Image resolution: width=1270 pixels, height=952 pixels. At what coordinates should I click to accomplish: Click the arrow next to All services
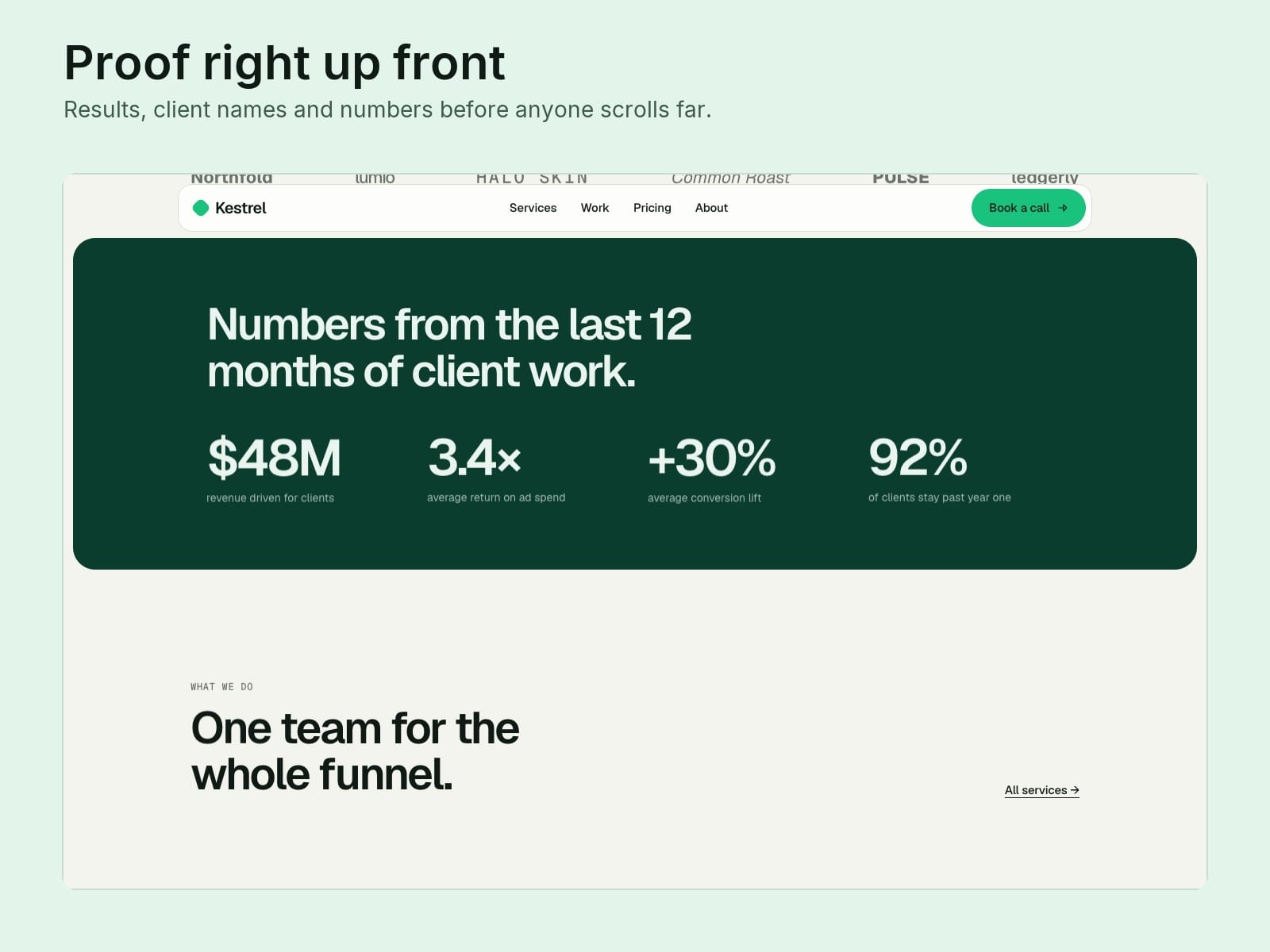(x=1075, y=790)
